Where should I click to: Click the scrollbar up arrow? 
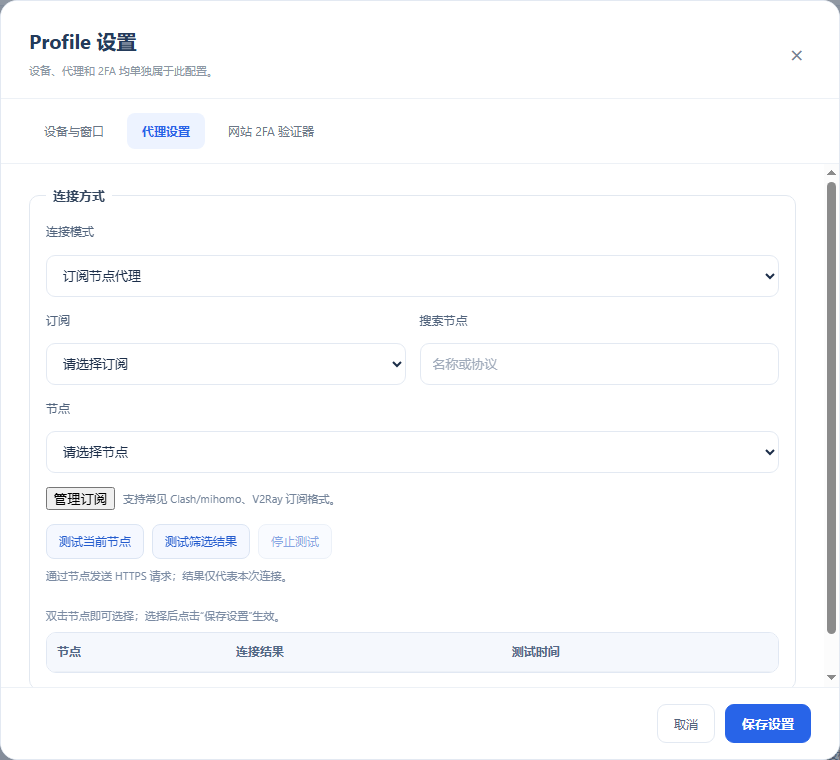pyautogui.click(x=831, y=172)
